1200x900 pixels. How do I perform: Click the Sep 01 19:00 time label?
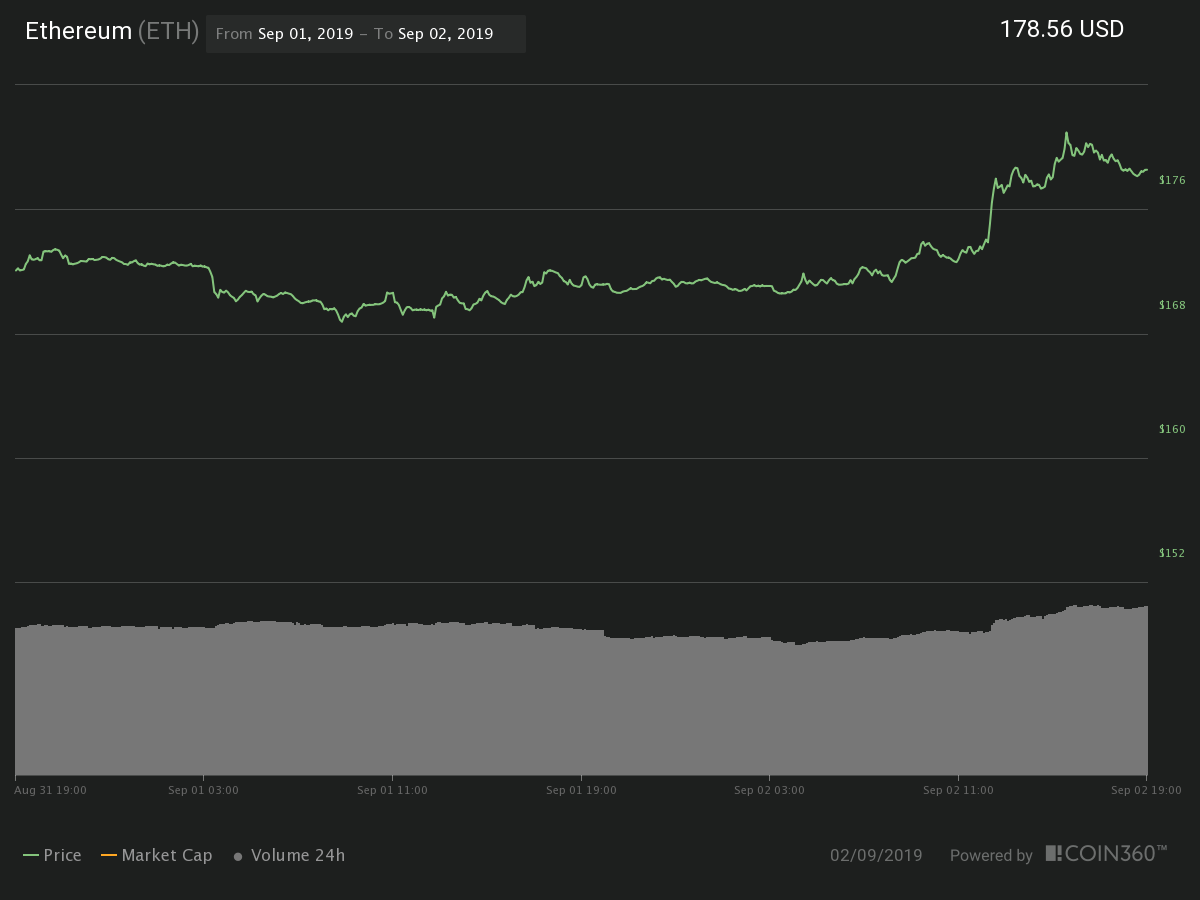pyautogui.click(x=581, y=790)
